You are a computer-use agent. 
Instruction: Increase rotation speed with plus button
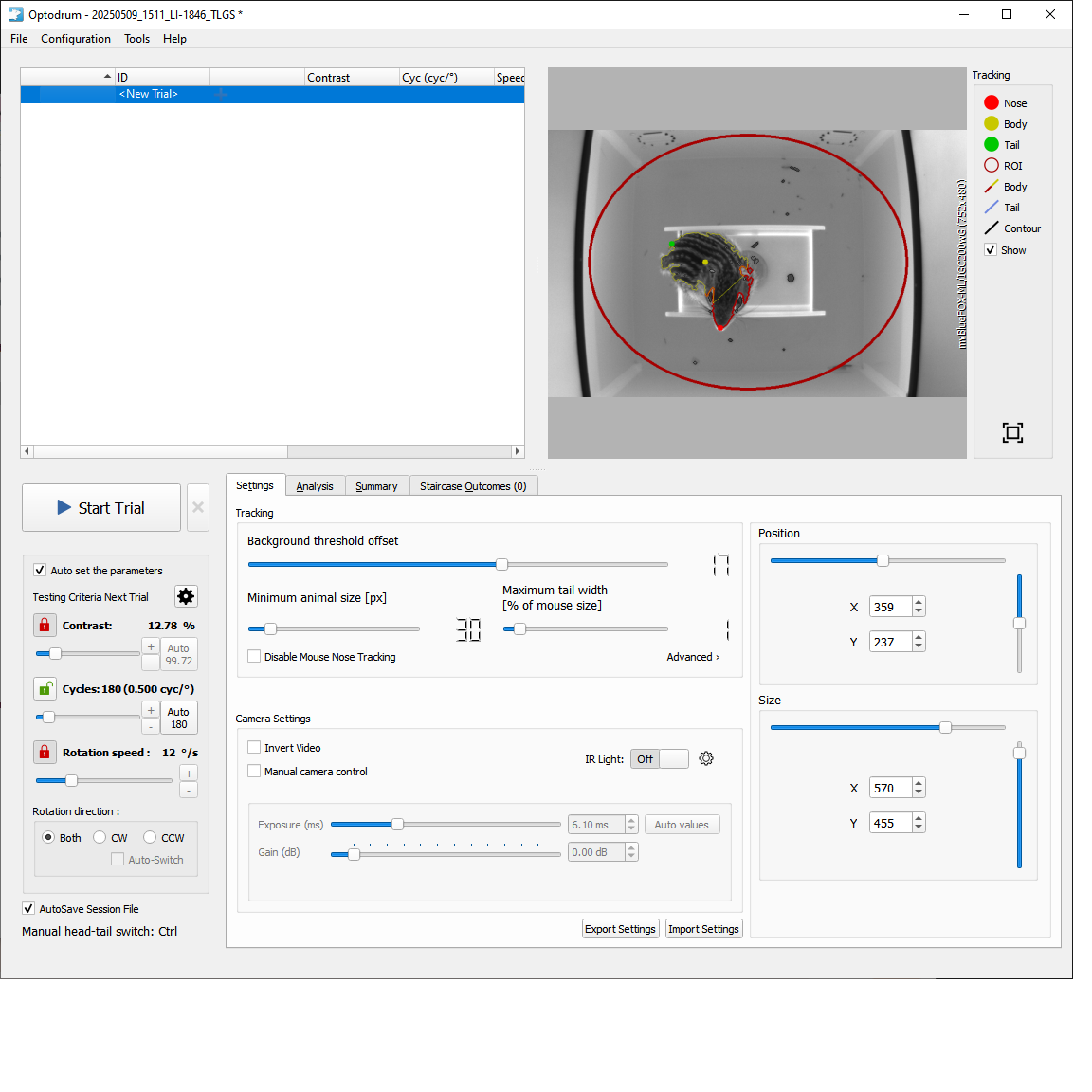tap(189, 773)
